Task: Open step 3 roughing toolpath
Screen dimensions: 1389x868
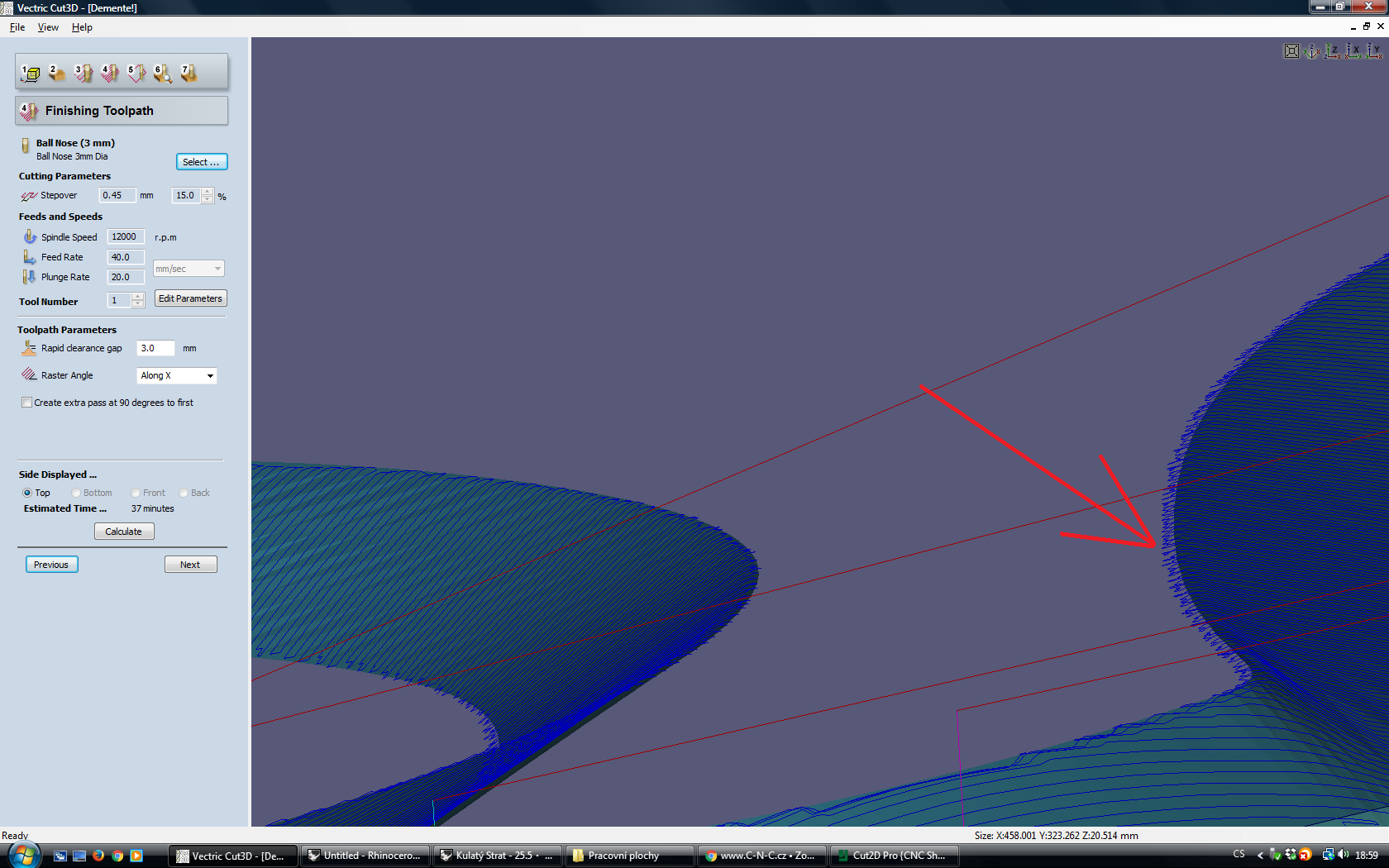Action: (x=83, y=74)
